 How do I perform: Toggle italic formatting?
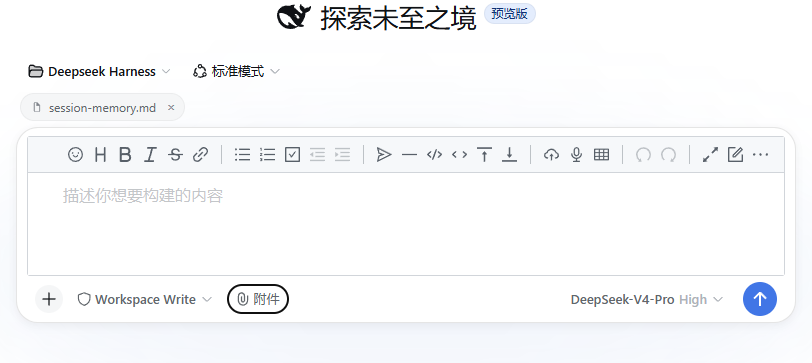[x=150, y=154]
